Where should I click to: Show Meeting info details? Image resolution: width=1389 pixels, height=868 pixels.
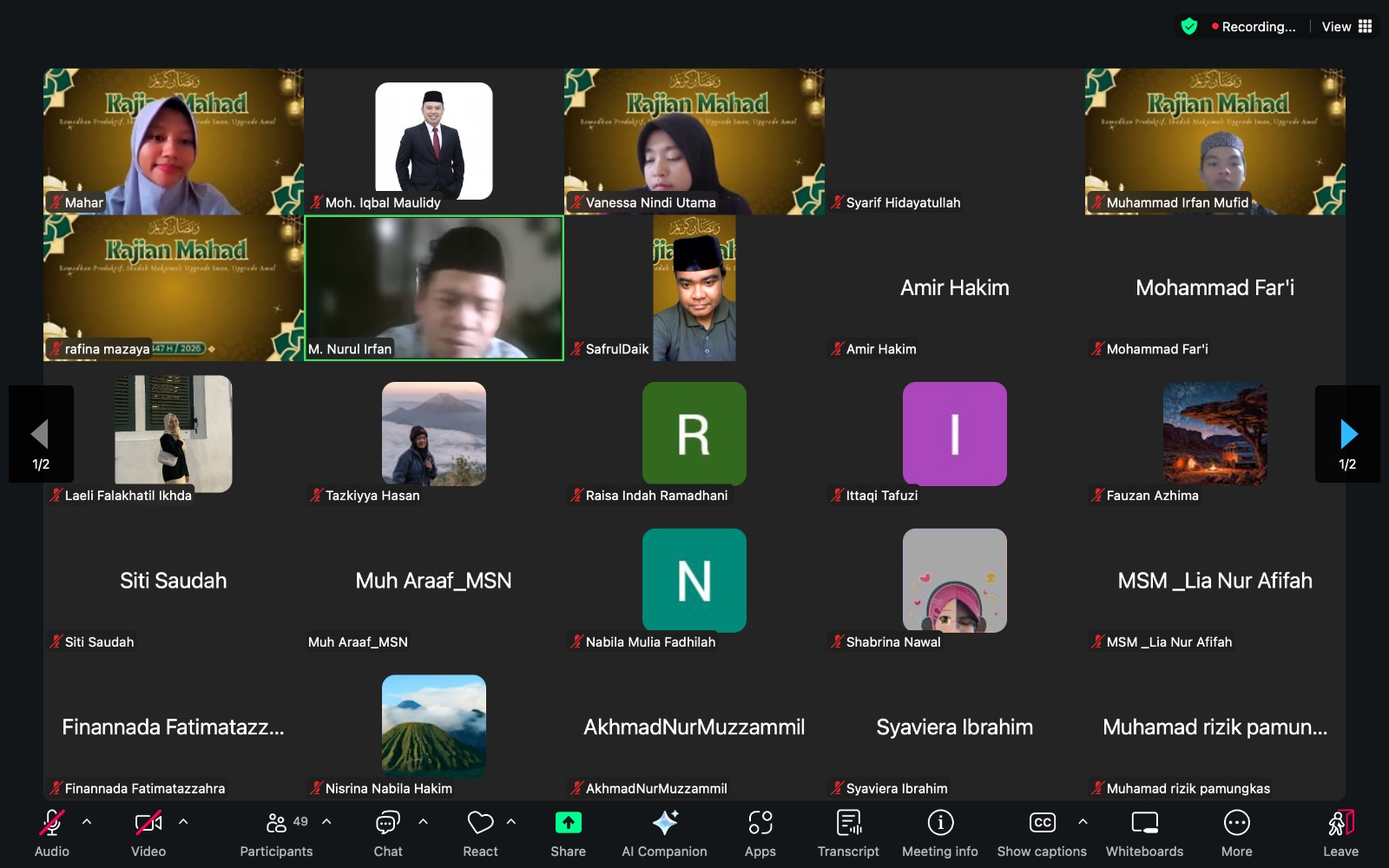click(x=939, y=833)
